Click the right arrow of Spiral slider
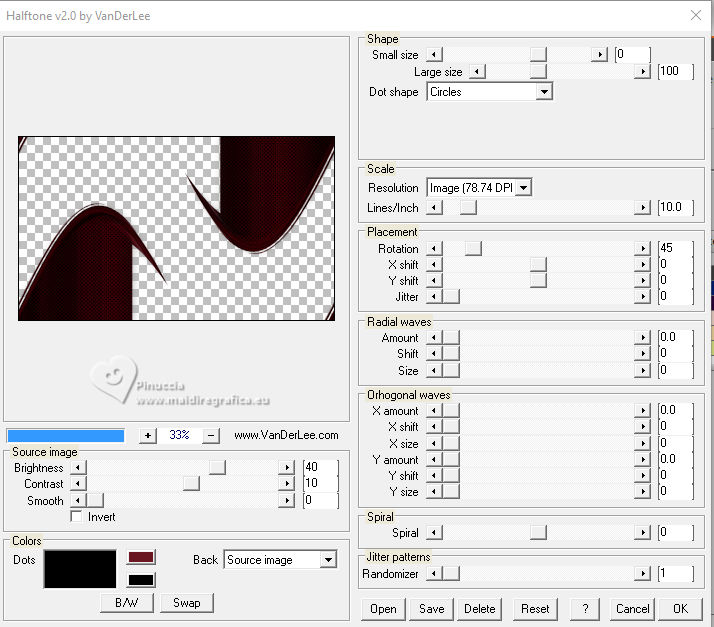This screenshot has height=627, width=714. point(643,532)
